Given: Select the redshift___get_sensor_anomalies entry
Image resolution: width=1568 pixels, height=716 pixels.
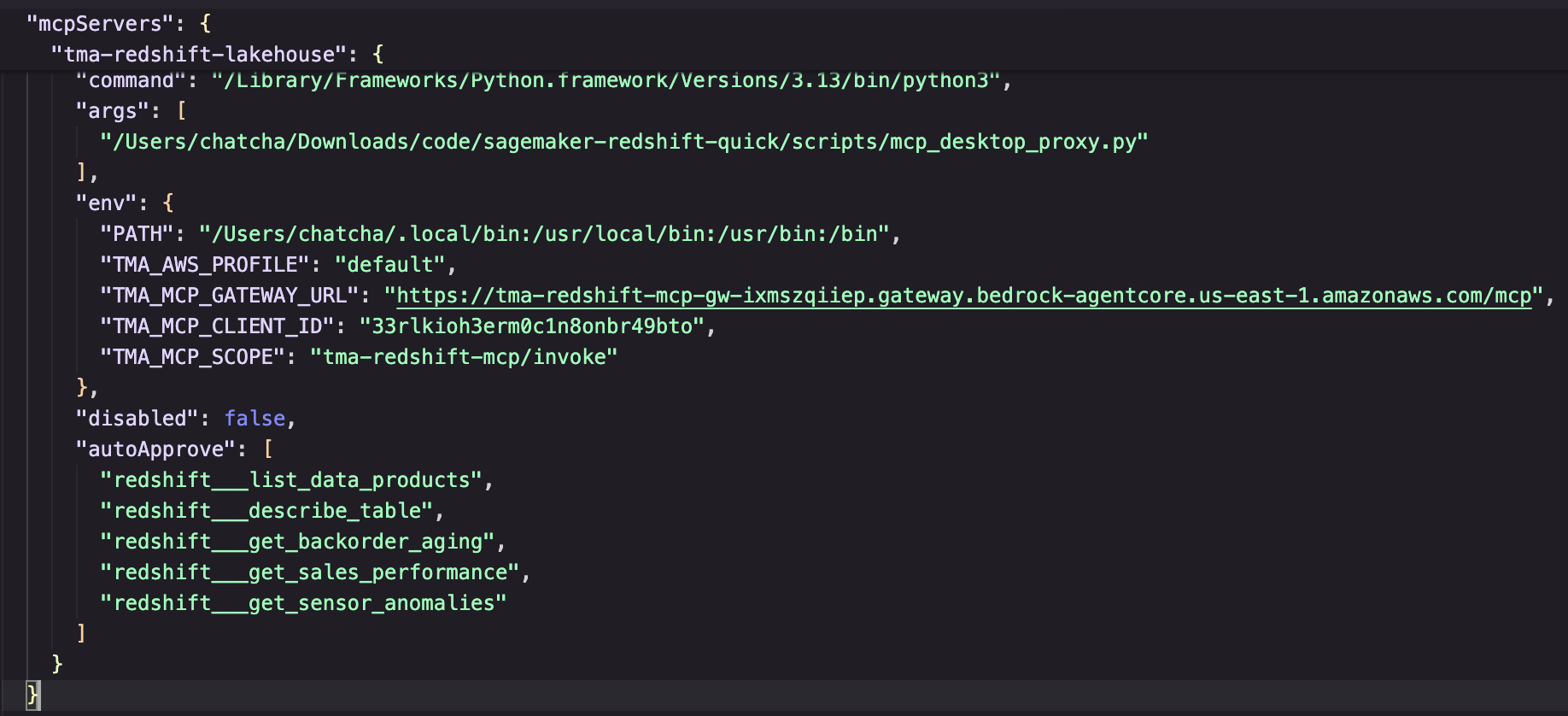Looking at the screenshot, I should tap(303, 603).
